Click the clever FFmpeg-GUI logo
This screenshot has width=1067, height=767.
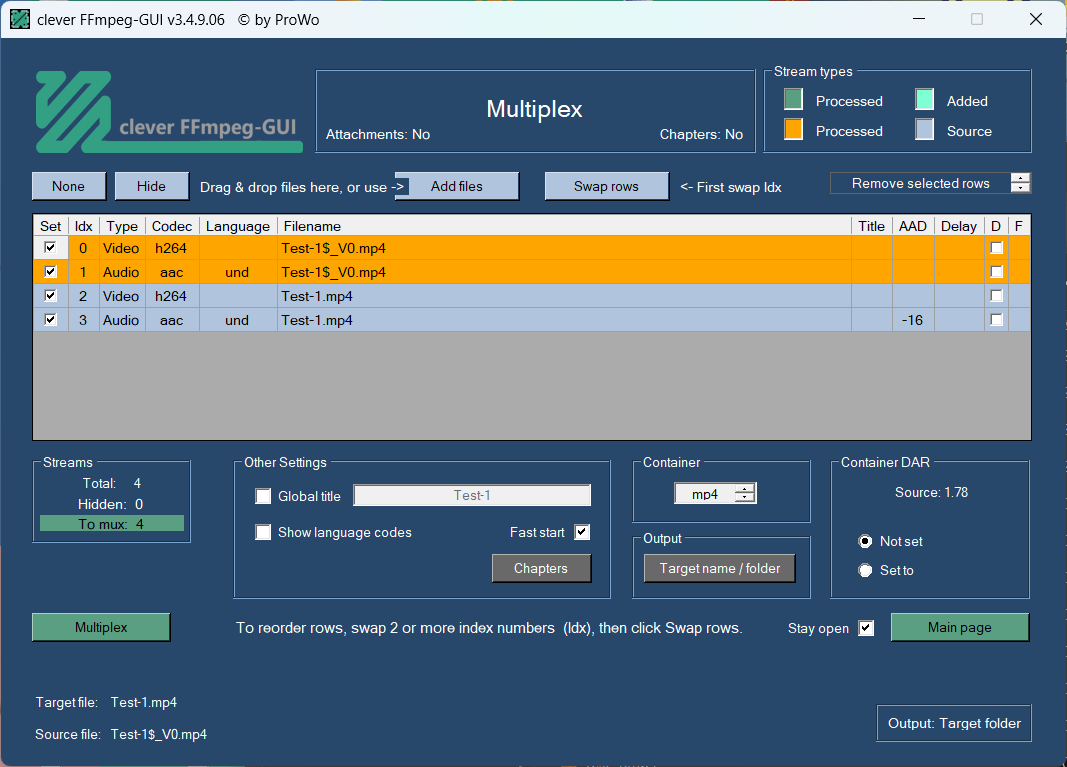coord(168,112)
